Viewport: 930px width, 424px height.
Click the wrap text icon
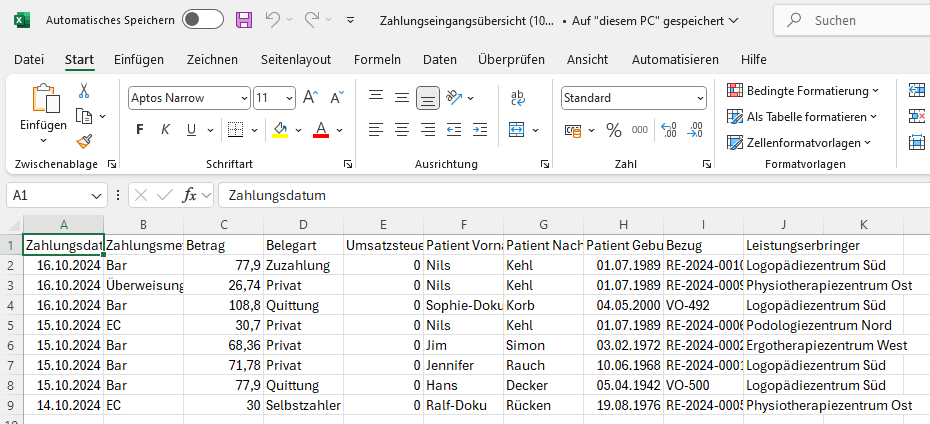[518, 98]
